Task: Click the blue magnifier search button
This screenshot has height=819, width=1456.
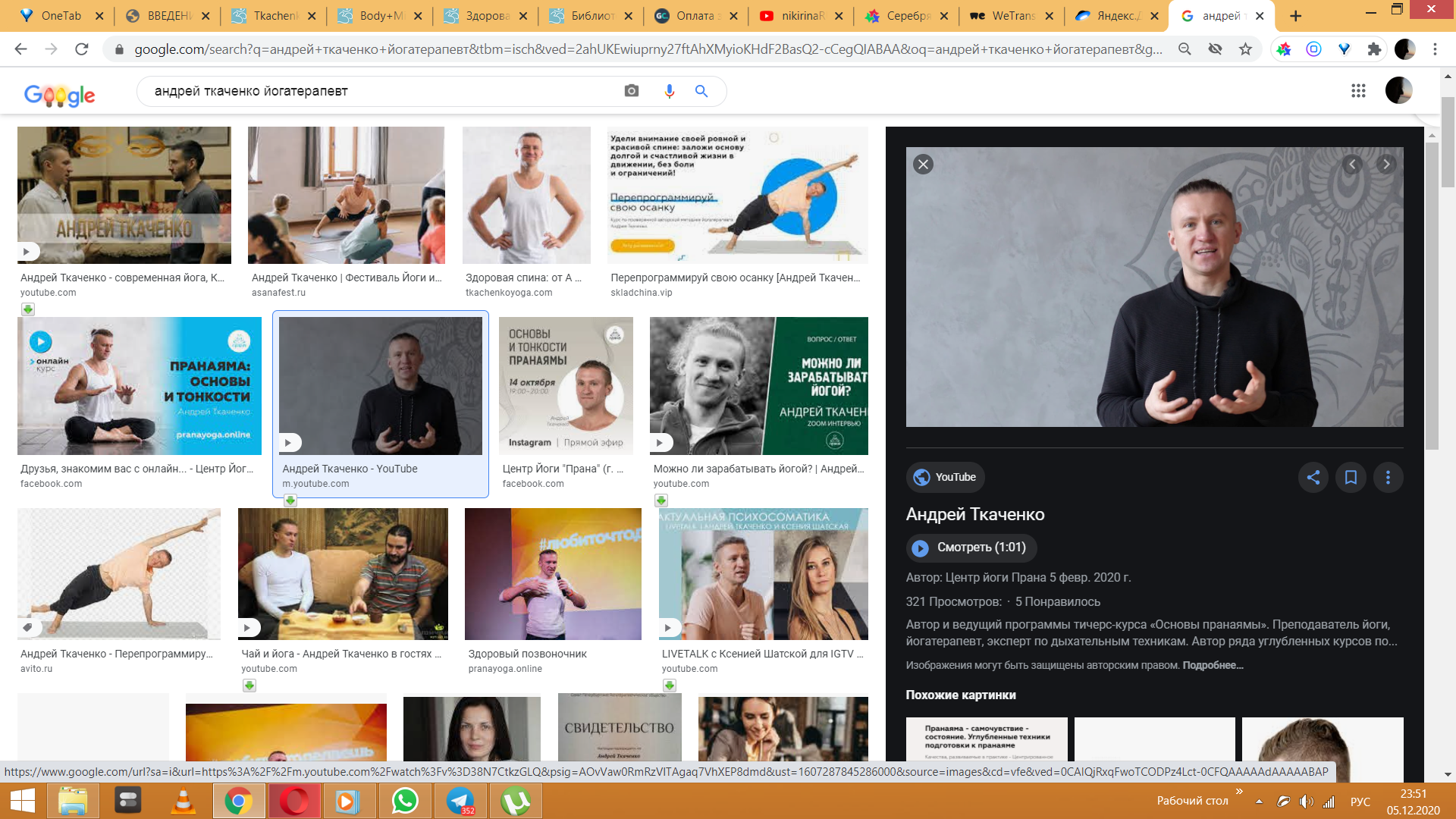Action: [x=701, y=91]
